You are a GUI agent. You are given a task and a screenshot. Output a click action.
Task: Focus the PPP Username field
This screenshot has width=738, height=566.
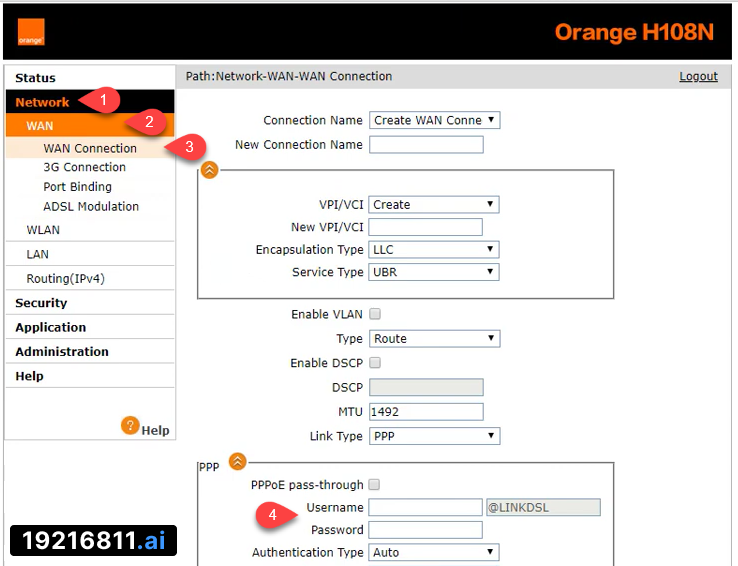[x=425, y=507]
